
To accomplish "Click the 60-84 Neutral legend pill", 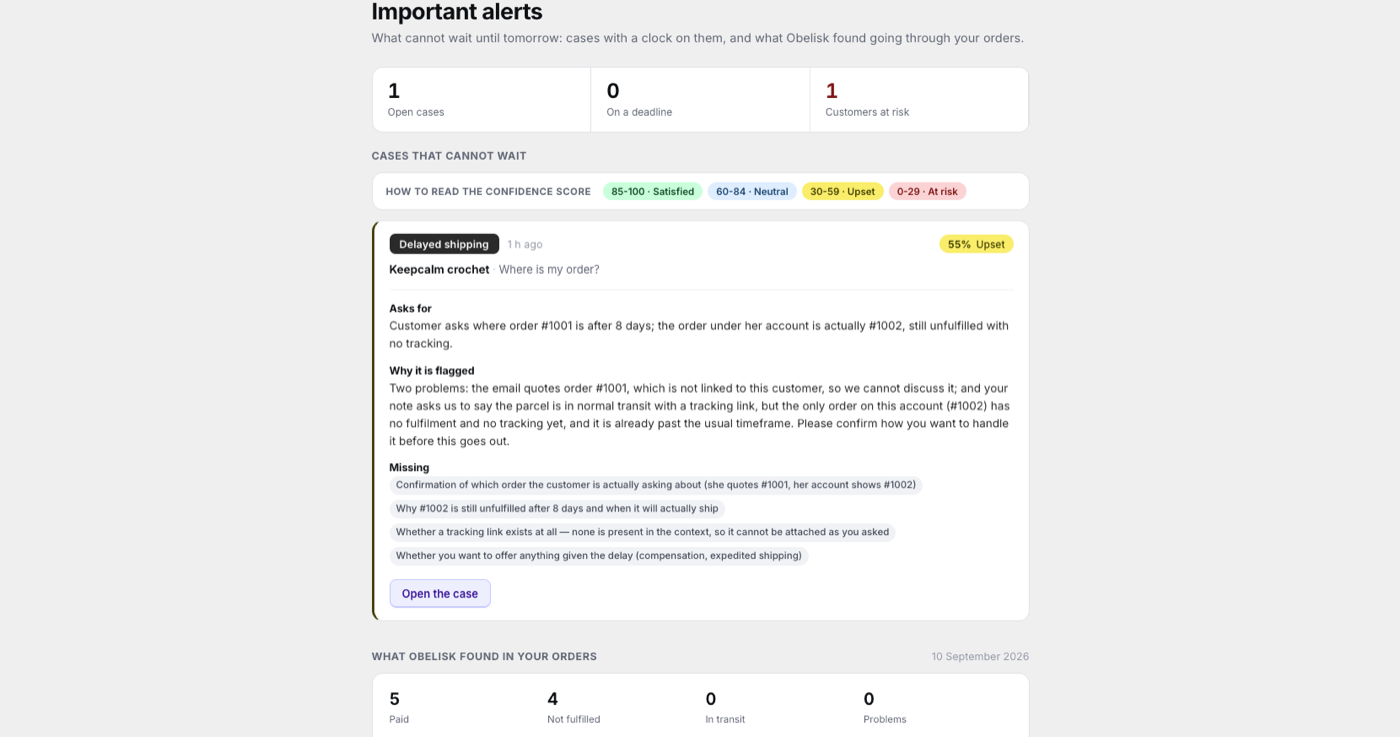I will (752, 191).
